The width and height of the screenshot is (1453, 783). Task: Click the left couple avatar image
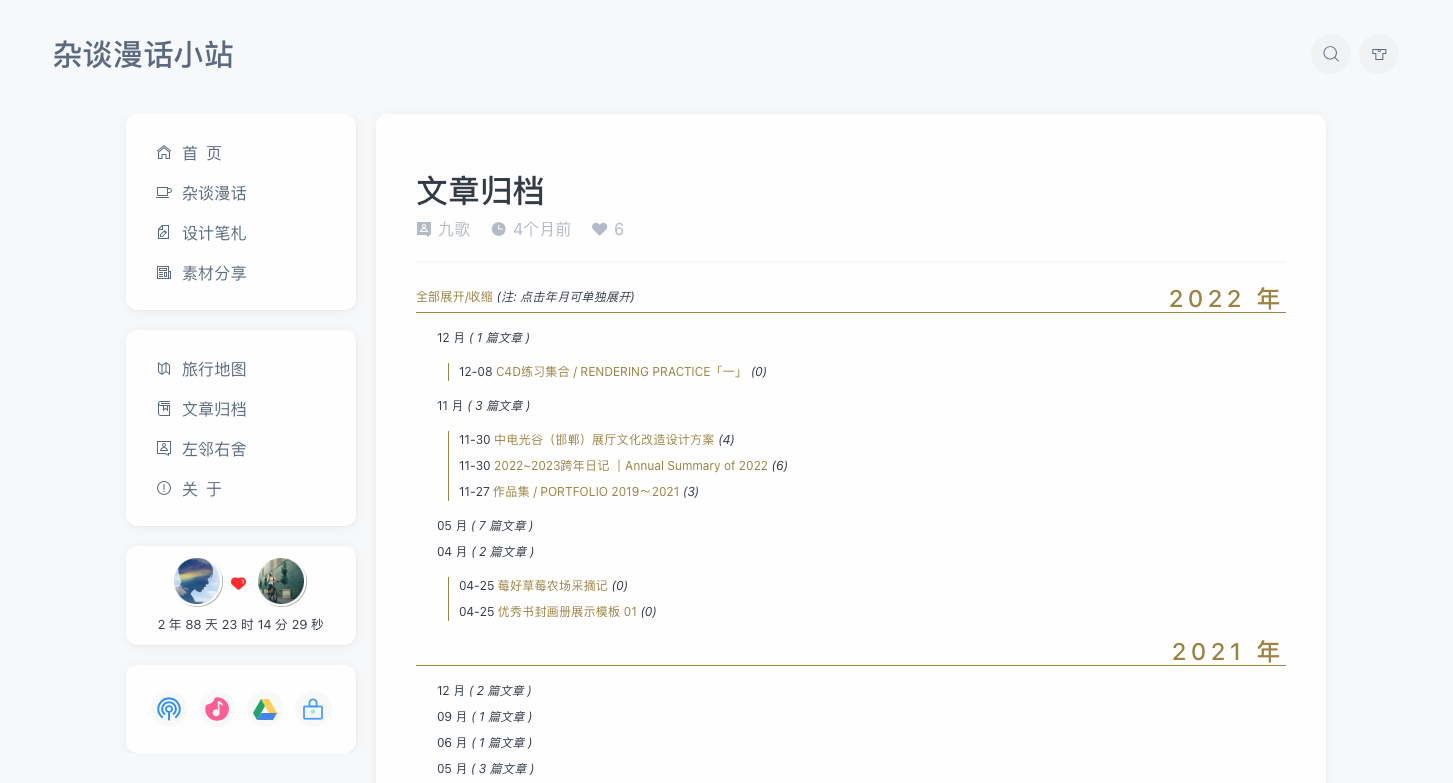pos(197,581)
